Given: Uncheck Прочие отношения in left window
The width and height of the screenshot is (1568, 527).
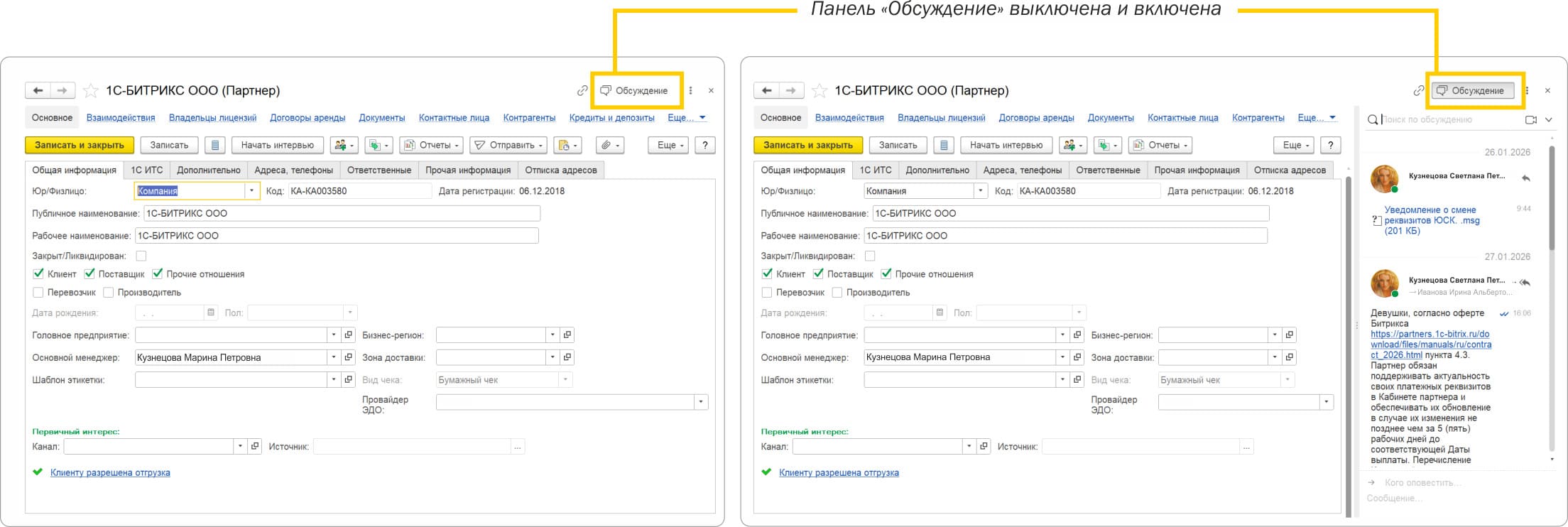Looking at the screenshot, I should [158, 273].
